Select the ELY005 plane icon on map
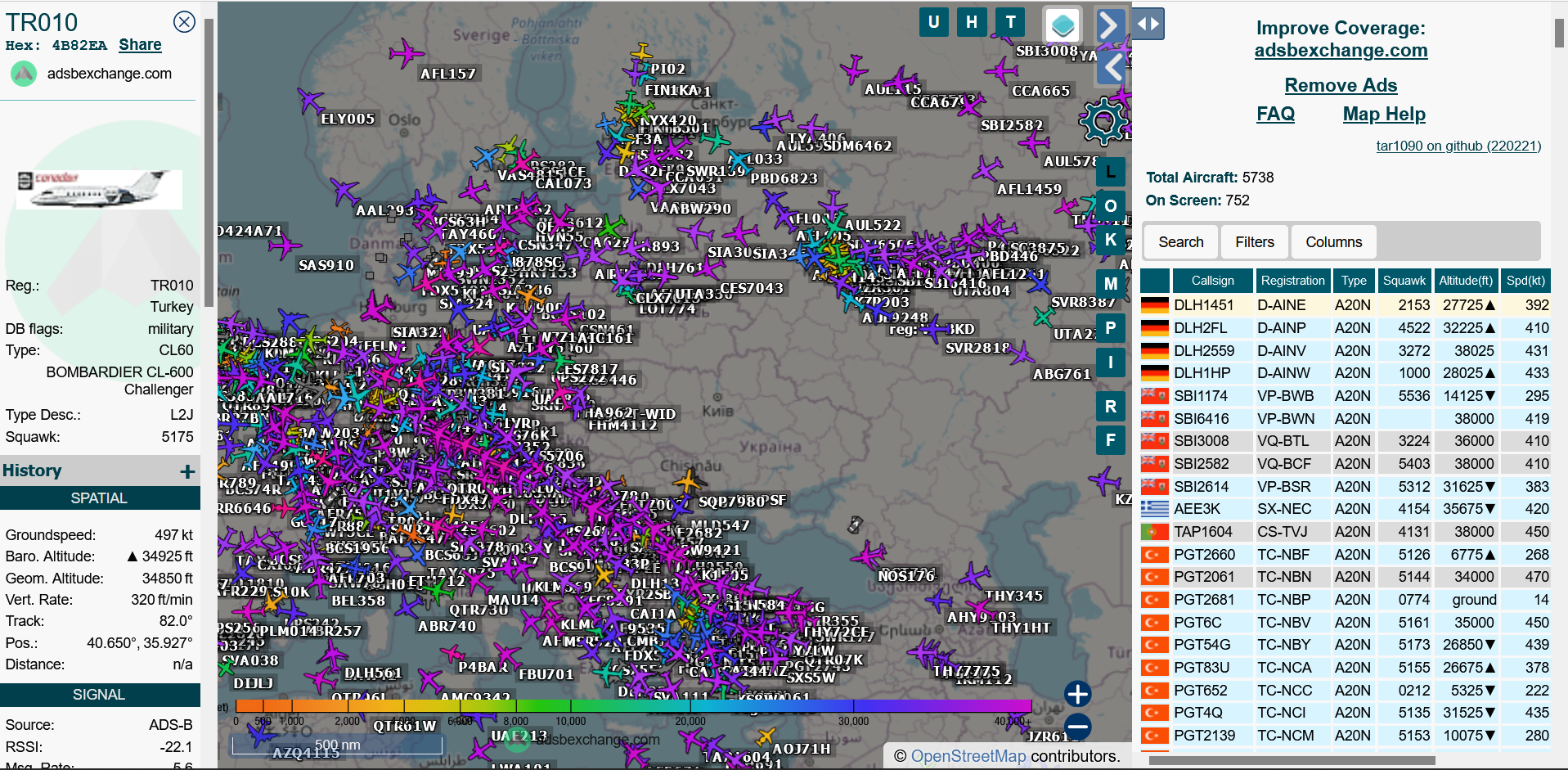The image size is (1568, 770). (309, 102)
